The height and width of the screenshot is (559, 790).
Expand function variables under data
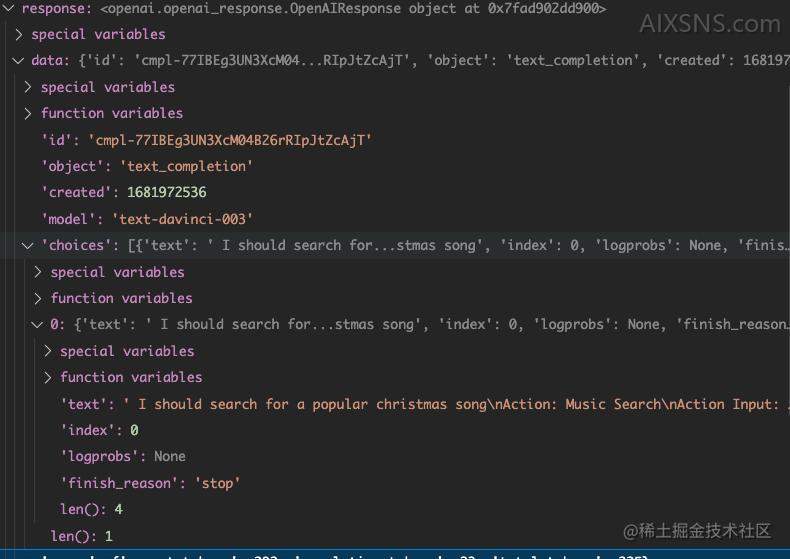click(28, 113)
